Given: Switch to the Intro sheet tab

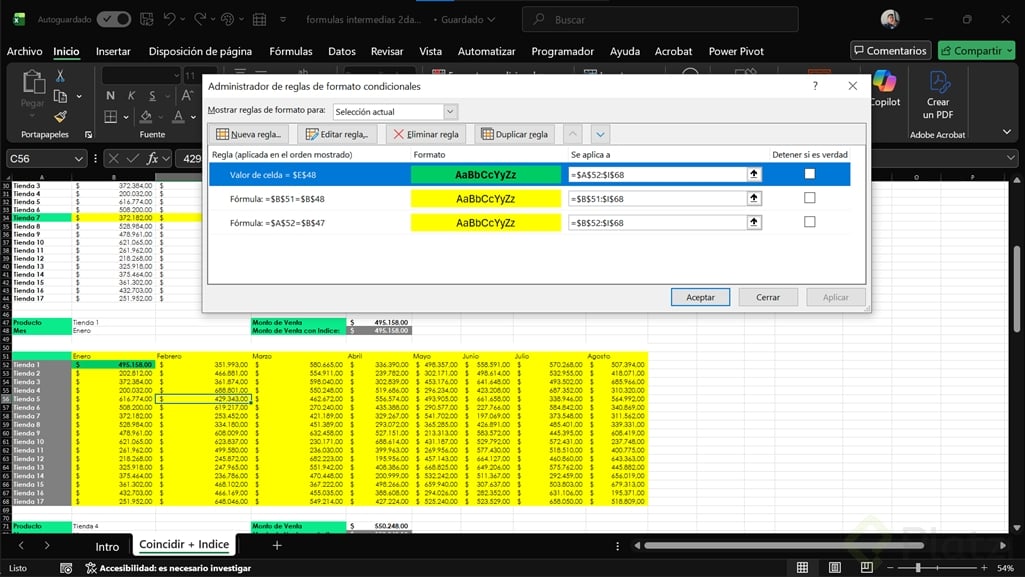Looking at the screenshot, I should 107,546.
